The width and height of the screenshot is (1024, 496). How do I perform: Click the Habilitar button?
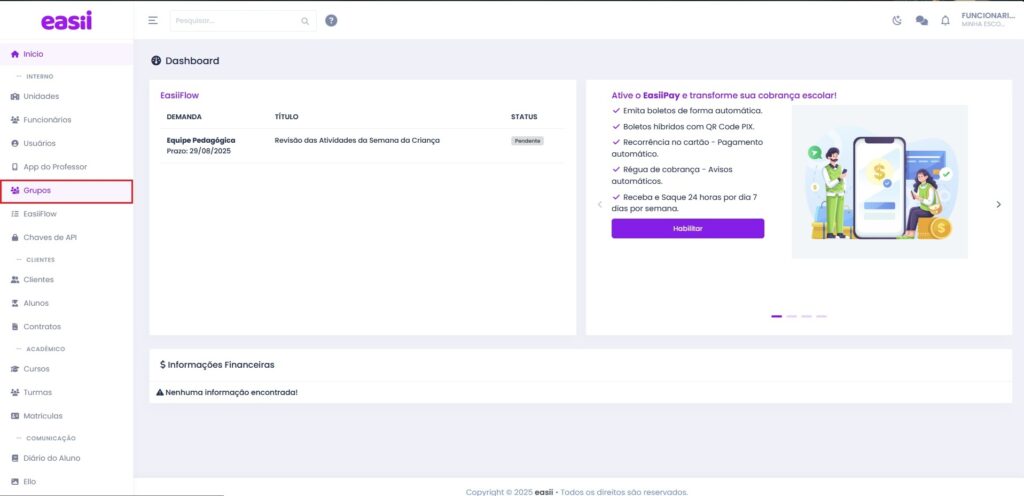687,229
